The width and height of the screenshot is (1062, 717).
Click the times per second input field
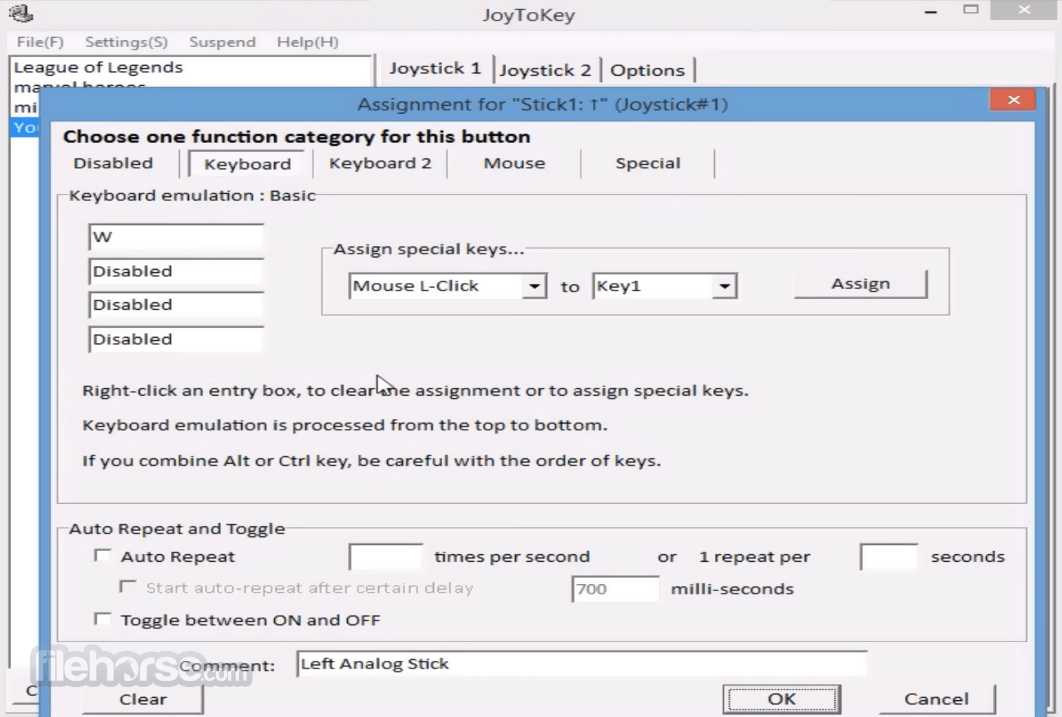386,557
